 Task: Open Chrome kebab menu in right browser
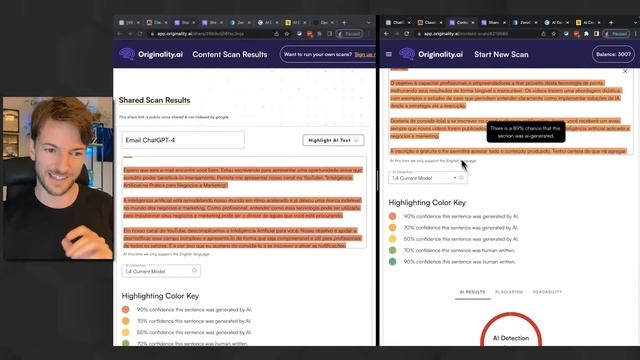(x=636, y=34)
